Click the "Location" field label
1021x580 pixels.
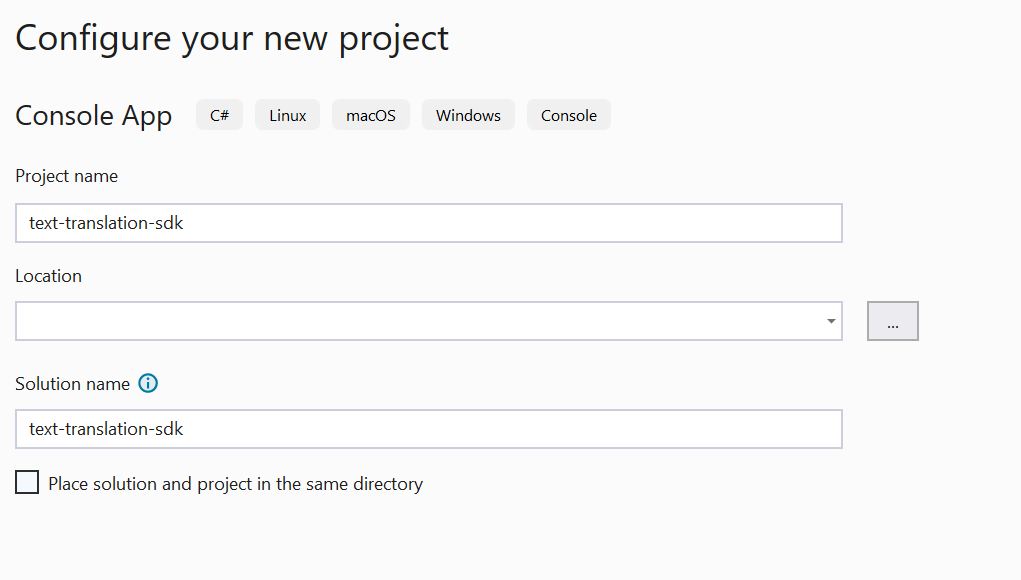[x=48, y=275]
